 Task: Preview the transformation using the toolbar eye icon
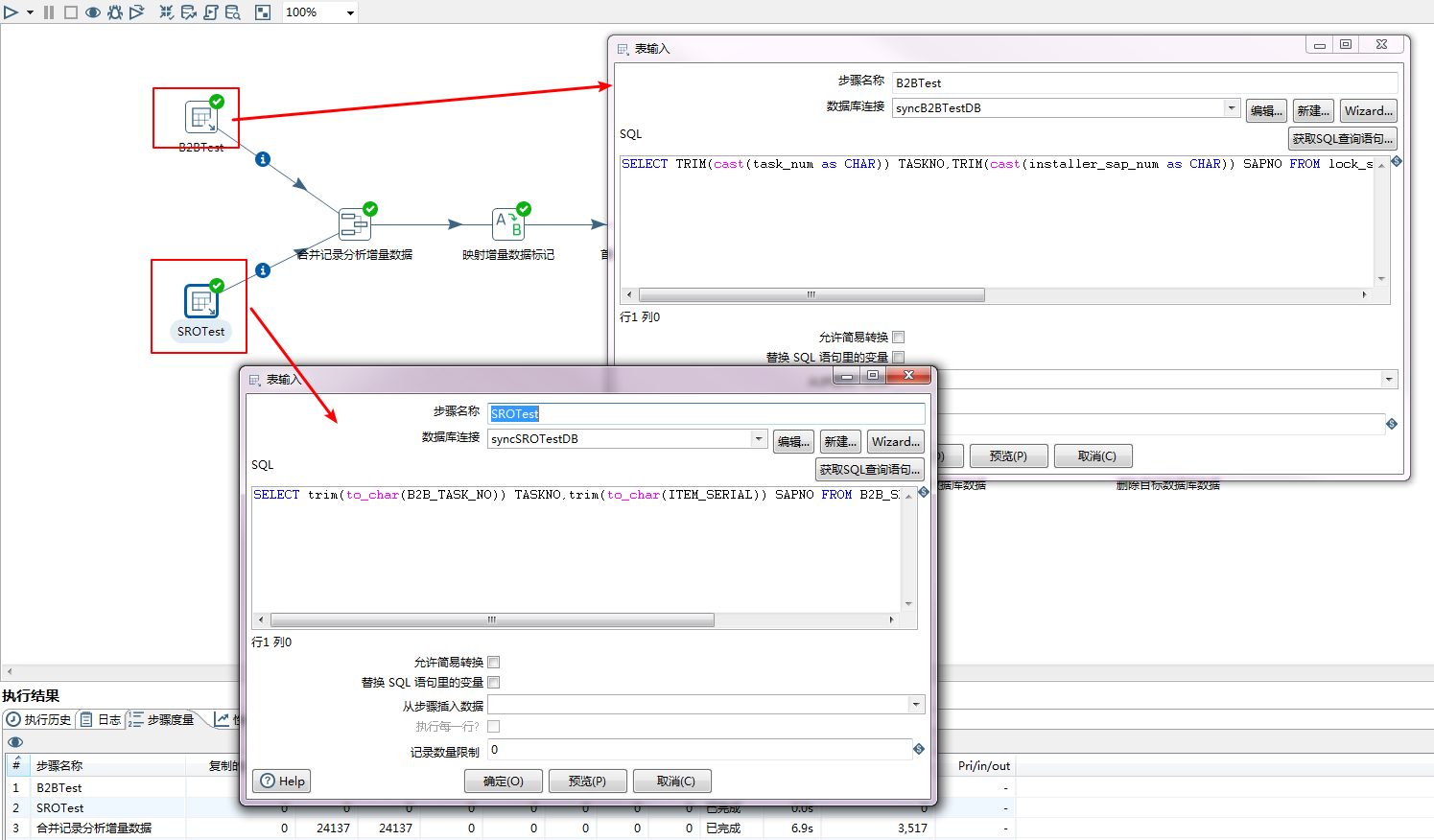tap(93, 12)
